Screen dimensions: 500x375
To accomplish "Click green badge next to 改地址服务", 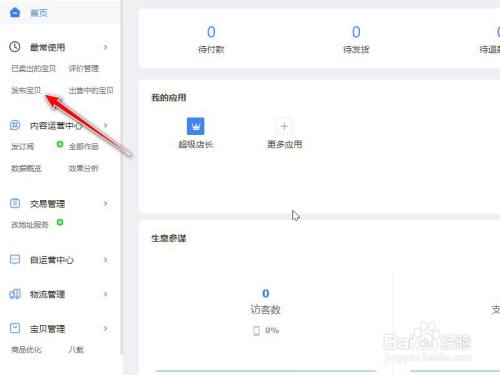I will pos(60,222).
